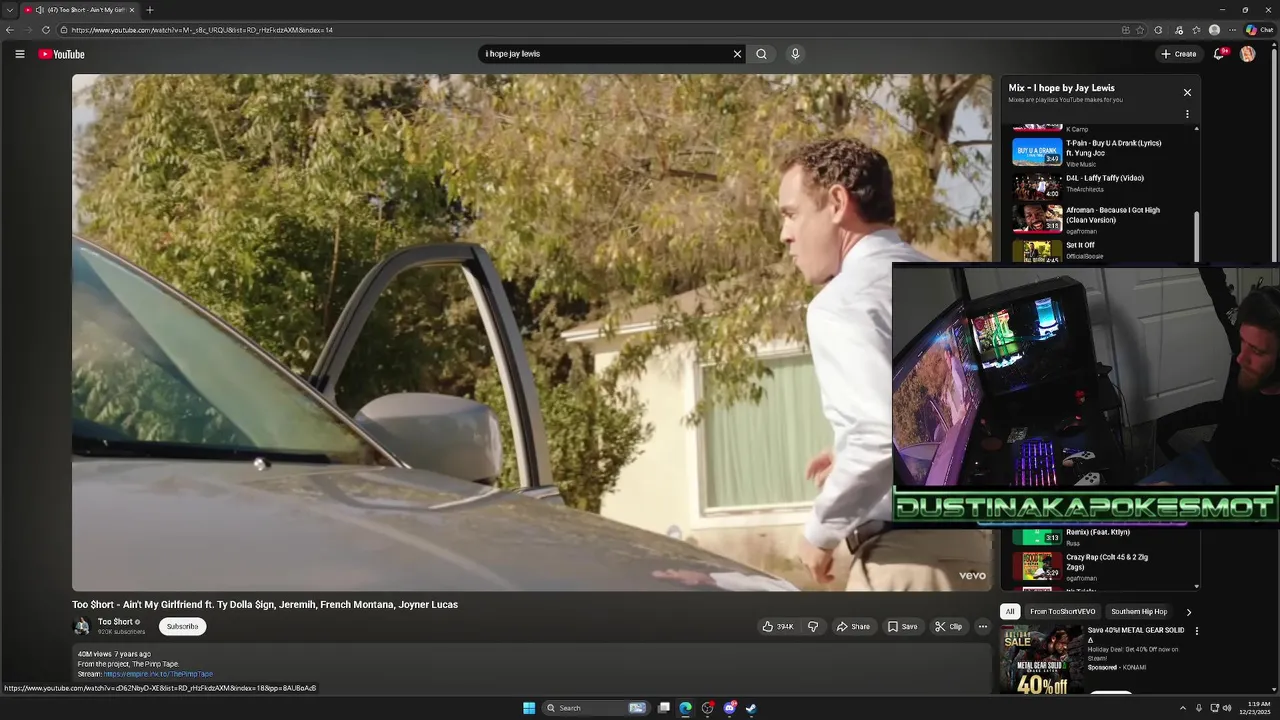Clear the search box with the X

tap(737, 54)
